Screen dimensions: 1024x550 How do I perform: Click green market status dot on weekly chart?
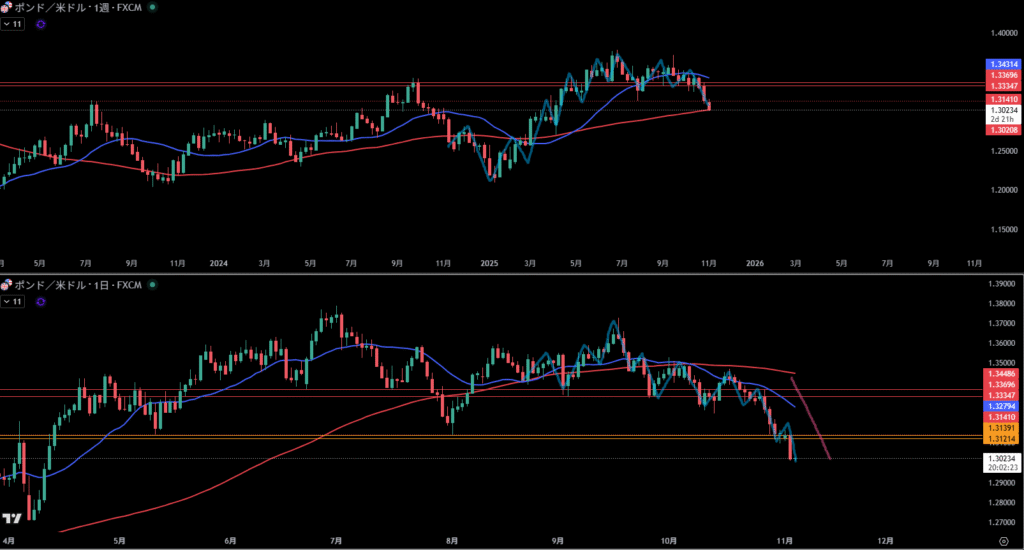coord(151,7)
